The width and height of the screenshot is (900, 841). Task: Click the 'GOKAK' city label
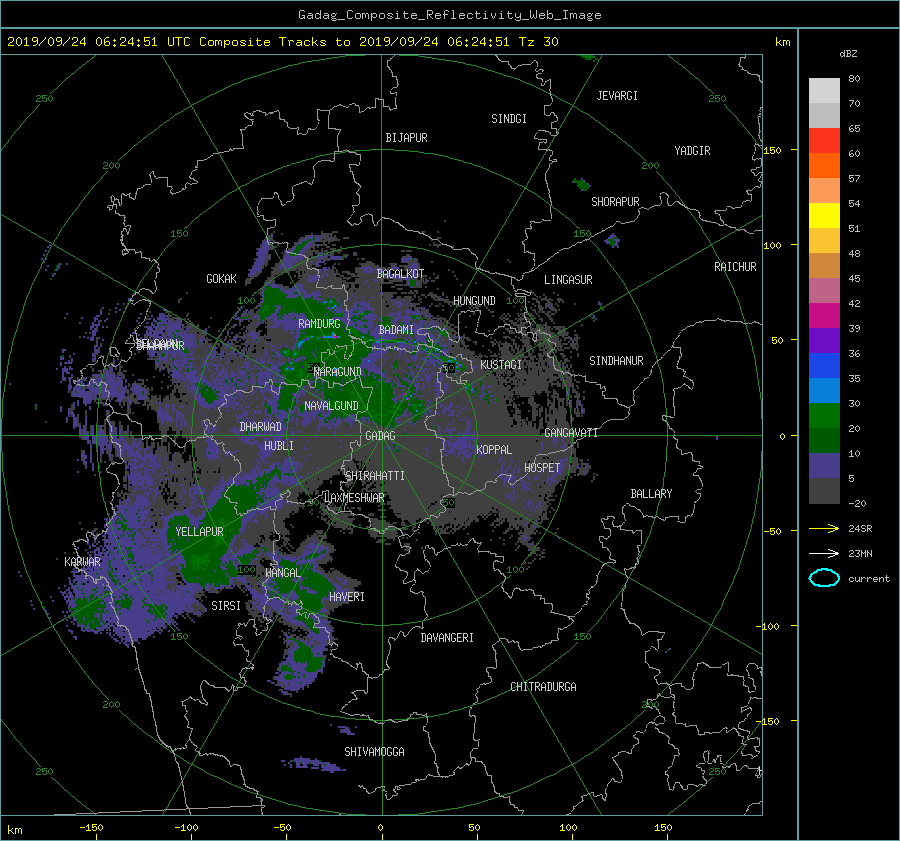pyautogui.click(x=222, y=279)
